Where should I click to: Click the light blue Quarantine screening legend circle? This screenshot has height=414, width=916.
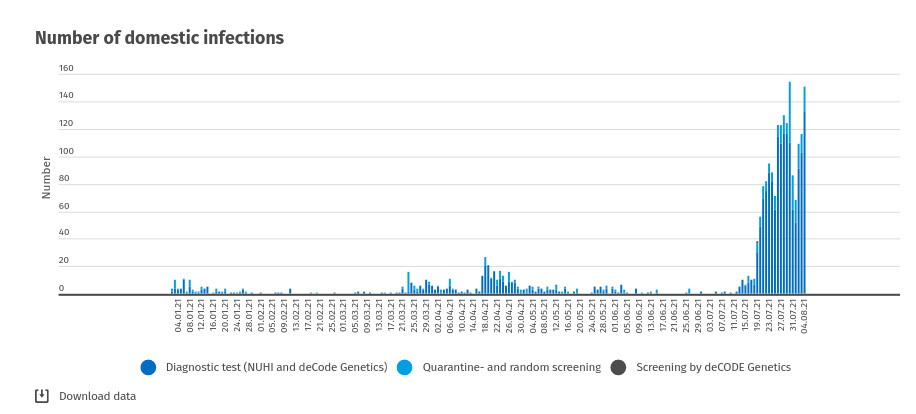point(405,367)
